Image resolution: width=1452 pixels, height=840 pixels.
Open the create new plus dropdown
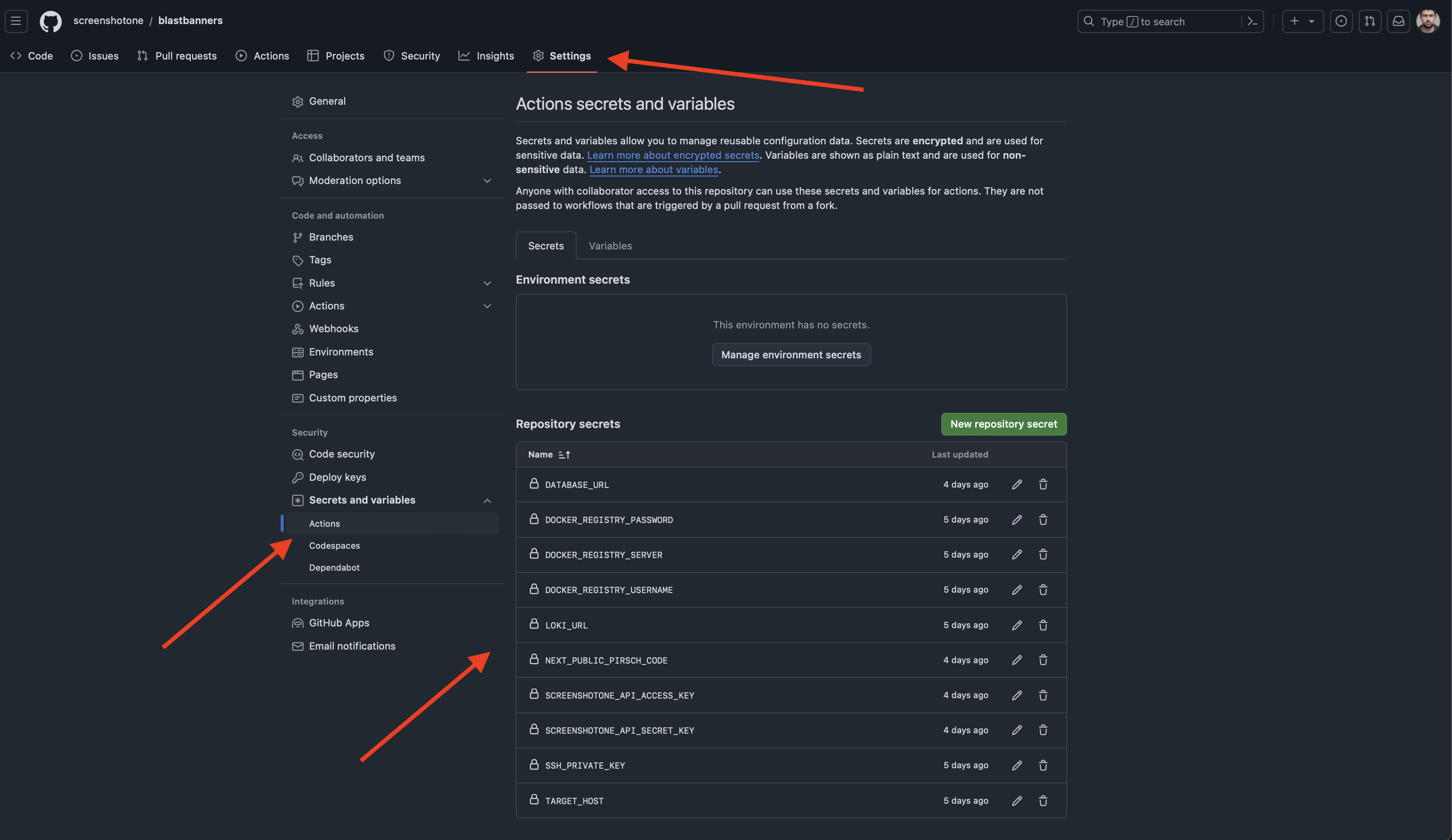(x=1303, y=22)
